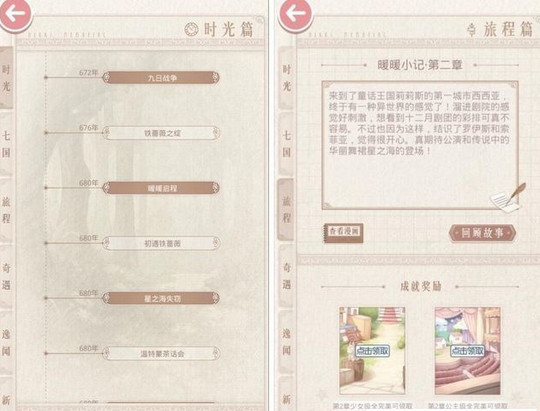This screenshot has height=411, width=540.
Task: Switch to 七国 tab on left screen
Action: (x=6, y=144)
